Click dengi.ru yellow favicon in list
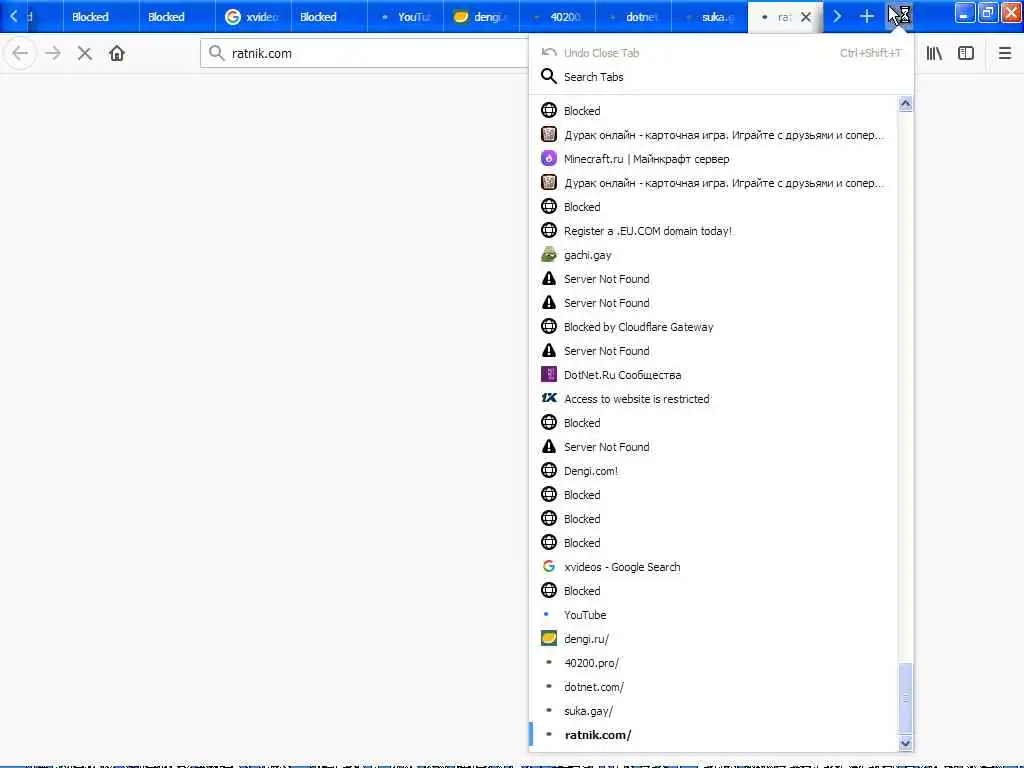1024x768 pixels. 549,638
